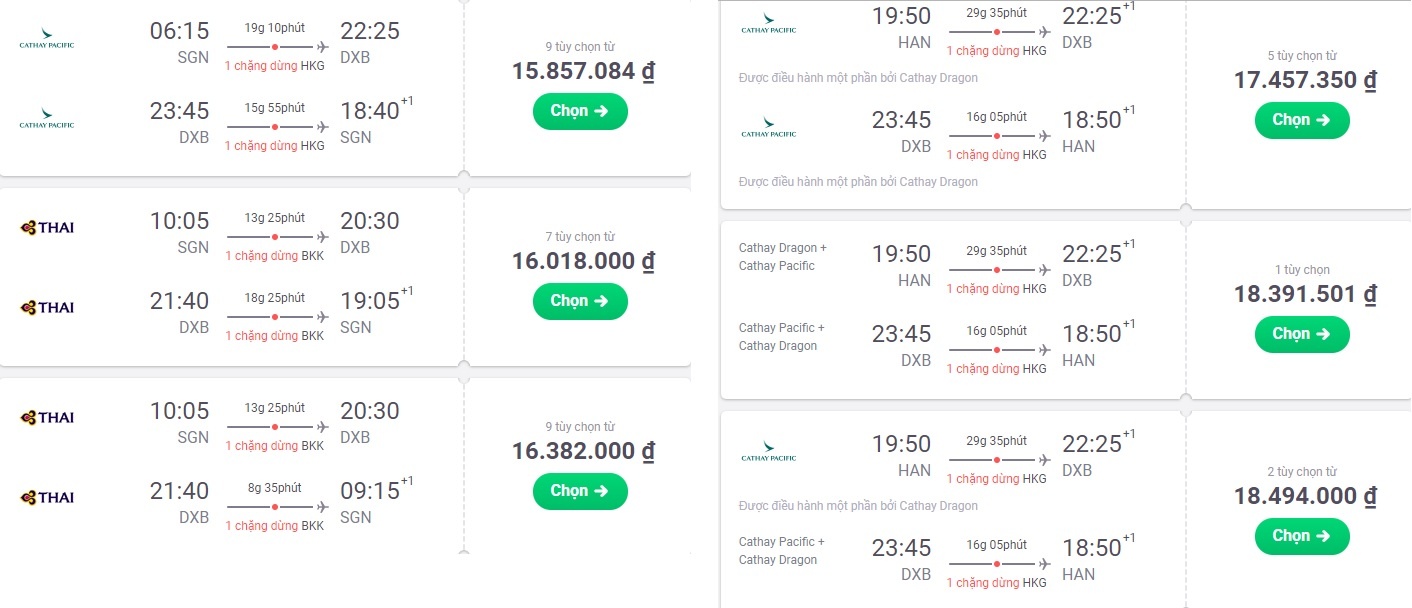Click '9 tùy chọn từ' above 15.857.084 đ

(x=580, y=46)
